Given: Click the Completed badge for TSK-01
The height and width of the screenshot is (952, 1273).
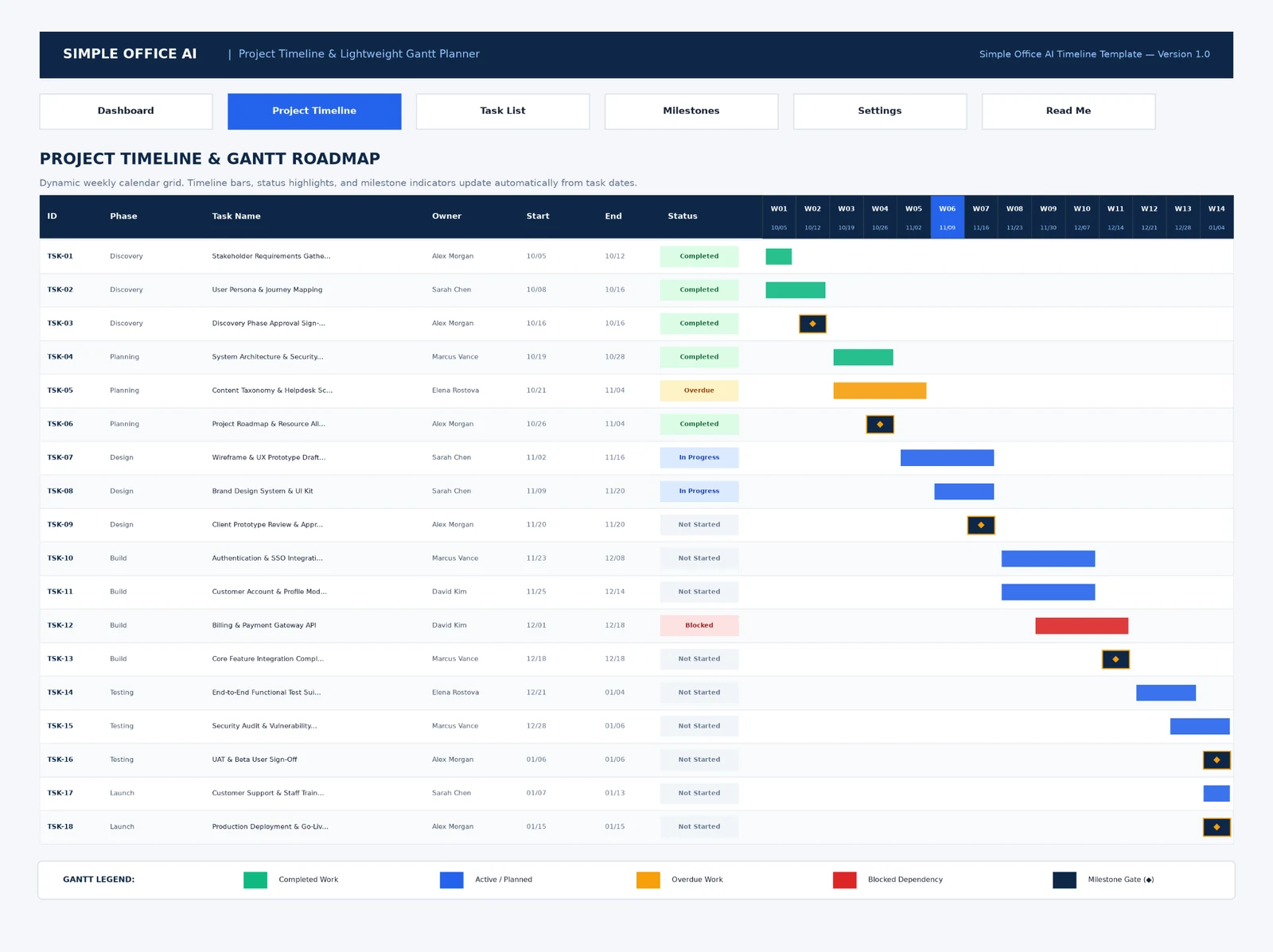Looking at the screenshot, I should coord(699,256).
